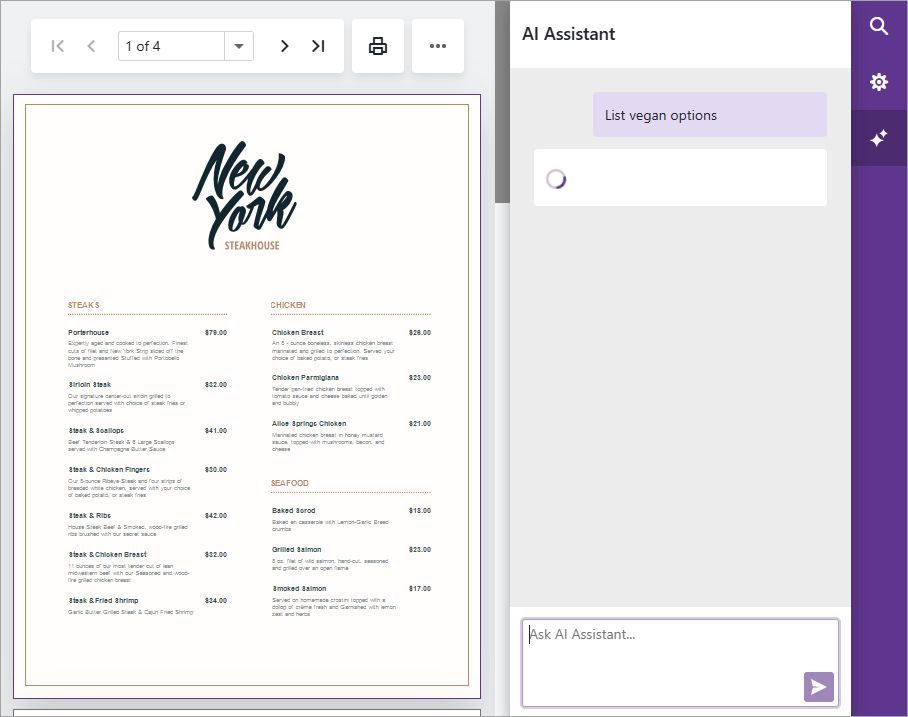Image resolution: width=908 pixels, height=717 pixels.
Task: Select the STEAKS heading on the menu page
Action: click(84, 305)
